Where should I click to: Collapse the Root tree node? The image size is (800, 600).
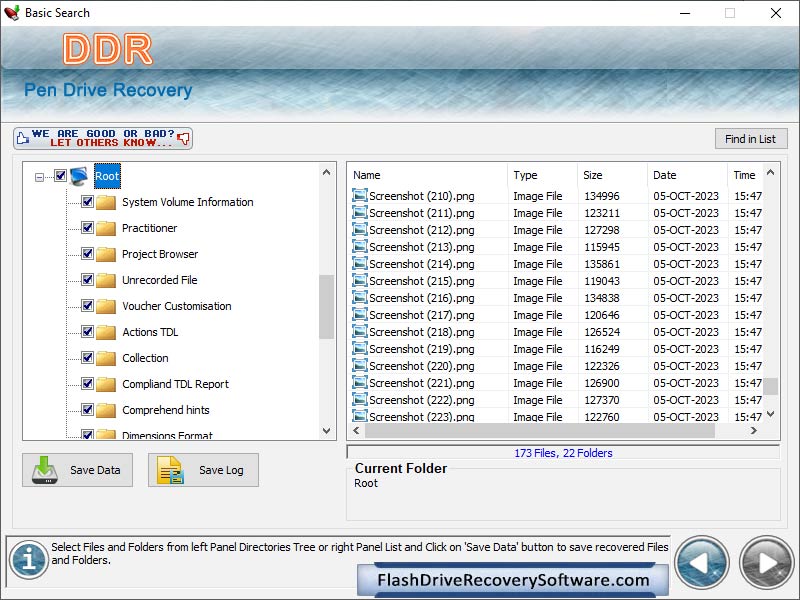[x=39, y=178]
